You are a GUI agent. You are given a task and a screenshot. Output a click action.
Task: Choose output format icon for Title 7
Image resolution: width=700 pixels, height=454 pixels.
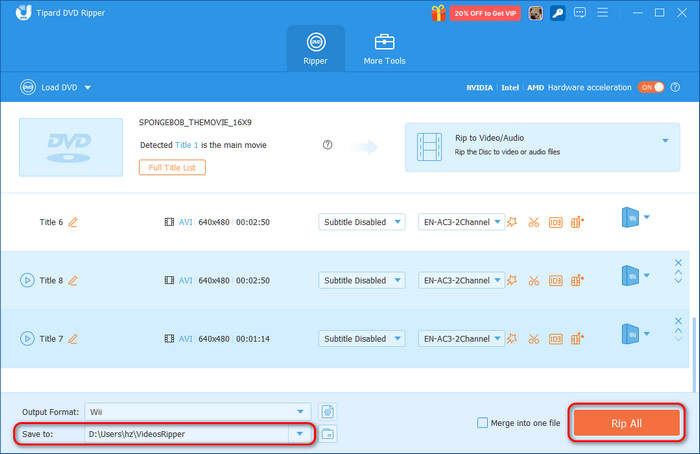pos(630,334)
